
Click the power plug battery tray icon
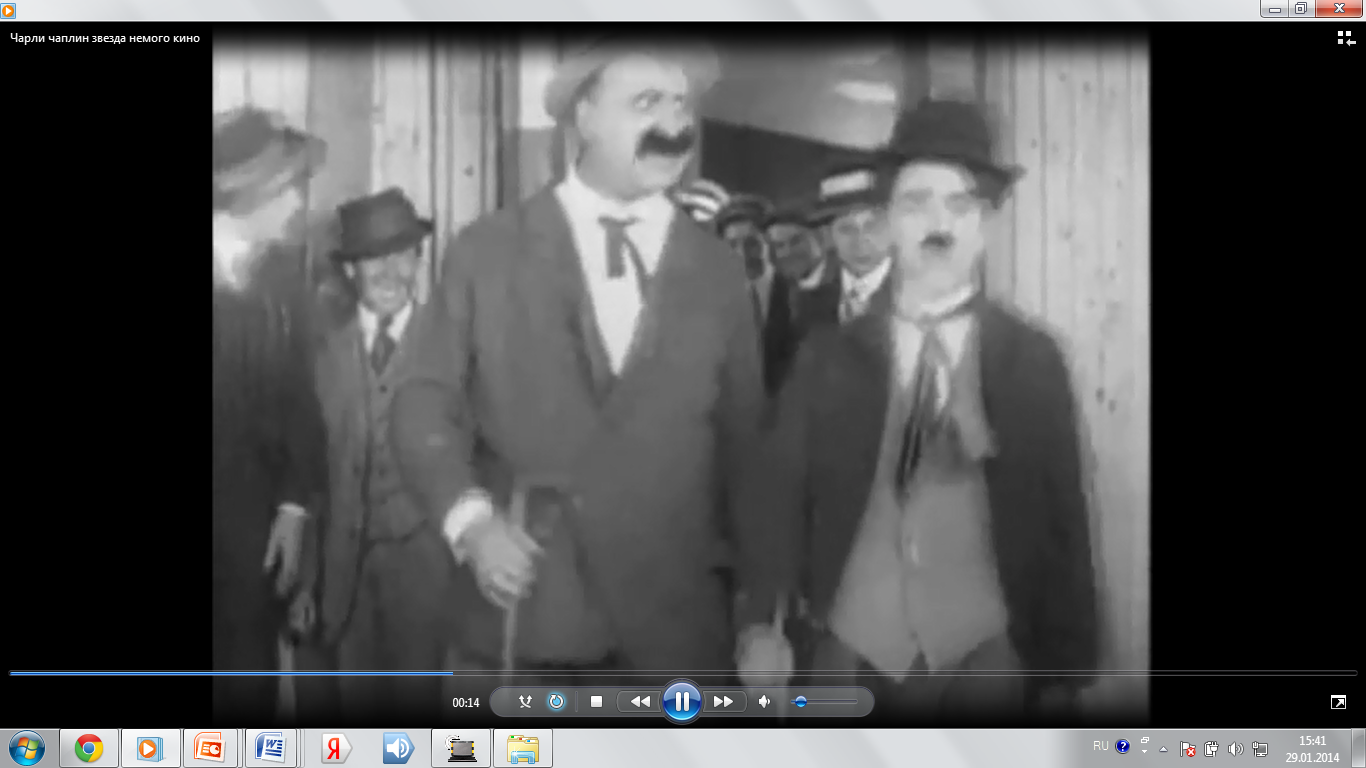point(1211,748)
